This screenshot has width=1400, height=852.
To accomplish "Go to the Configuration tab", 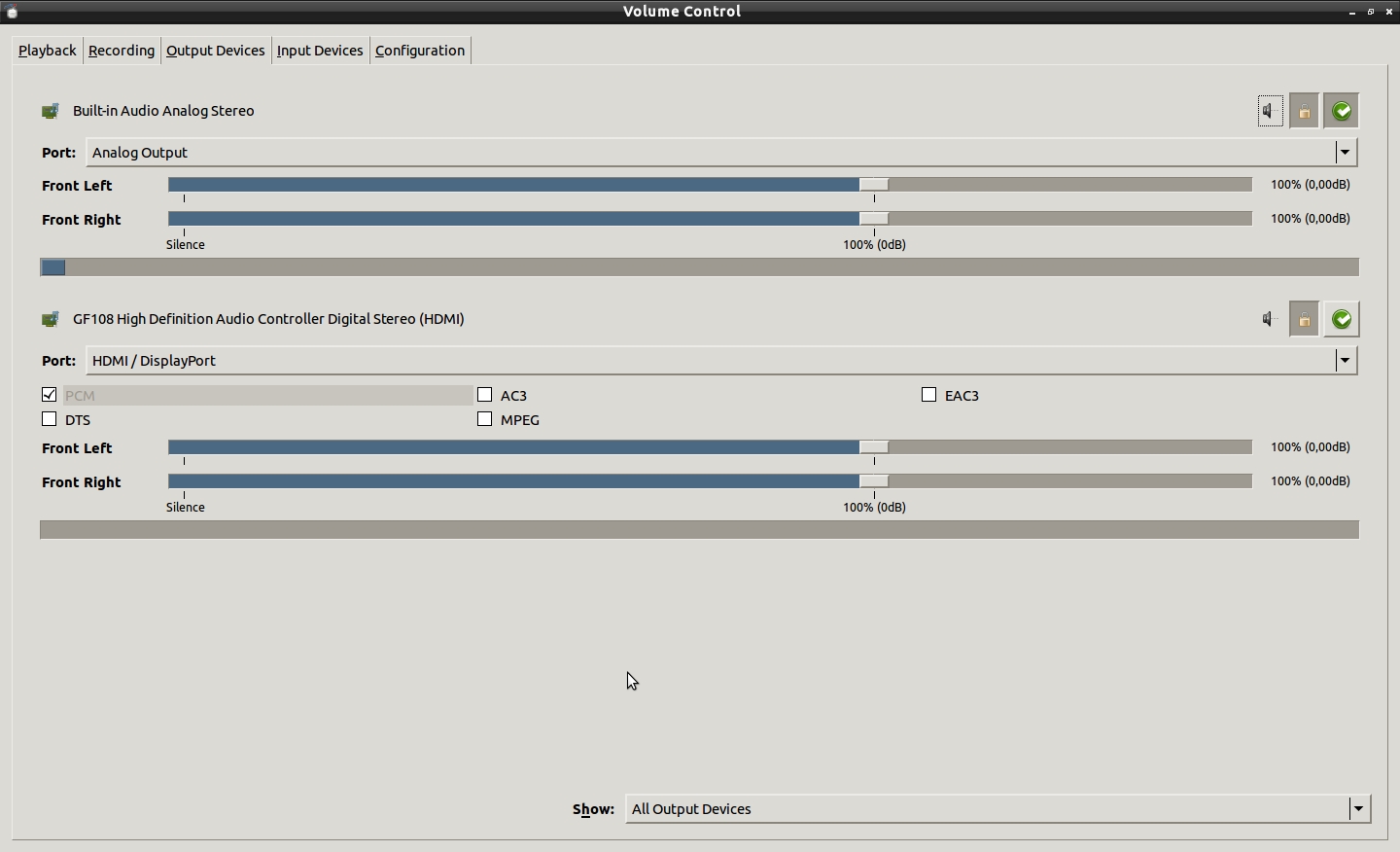I will coord(420,51).
